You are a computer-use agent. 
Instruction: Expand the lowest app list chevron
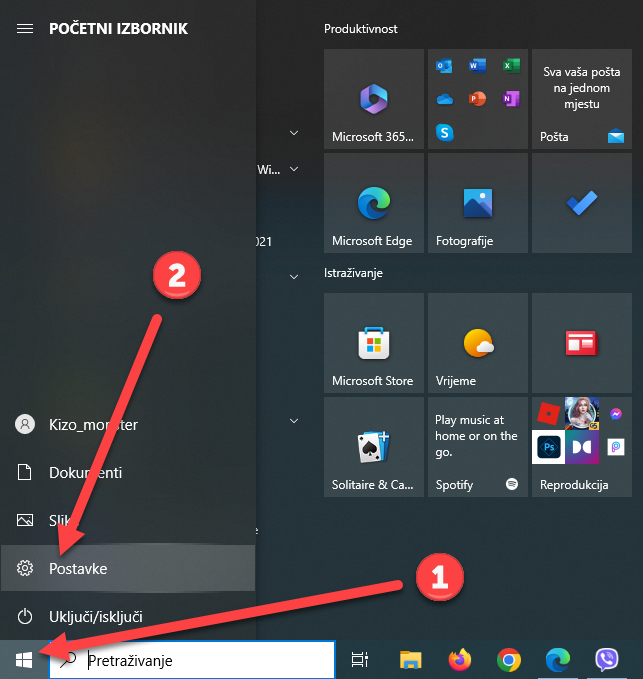point(294,422)
